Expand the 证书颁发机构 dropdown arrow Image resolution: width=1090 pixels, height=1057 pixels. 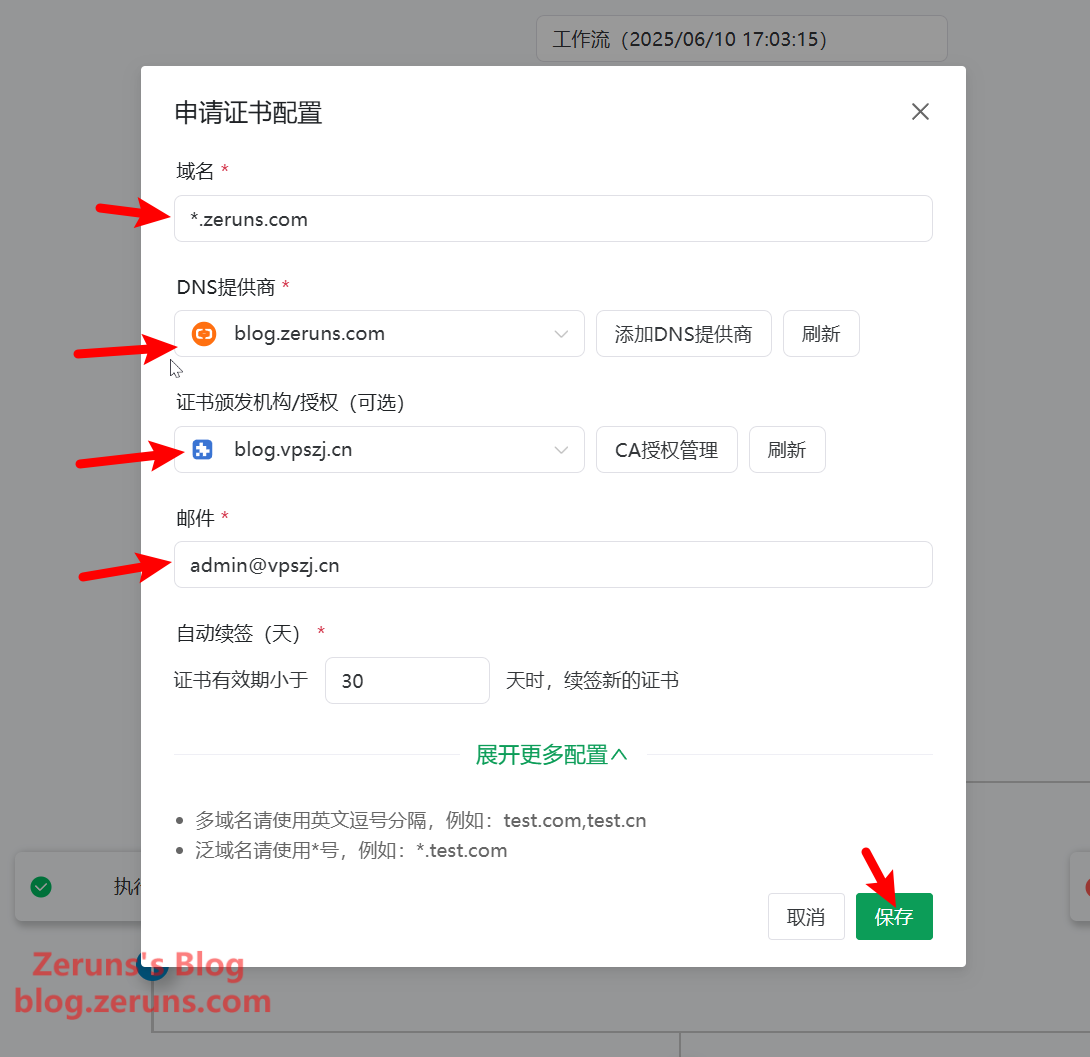[x=561, y=450]
